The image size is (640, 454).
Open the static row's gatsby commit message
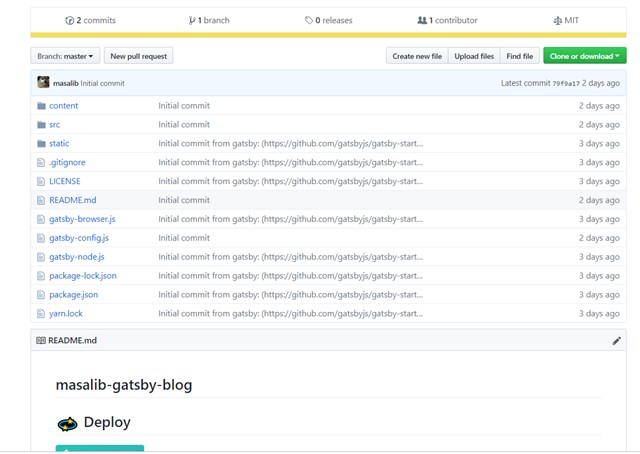[290, 143]
